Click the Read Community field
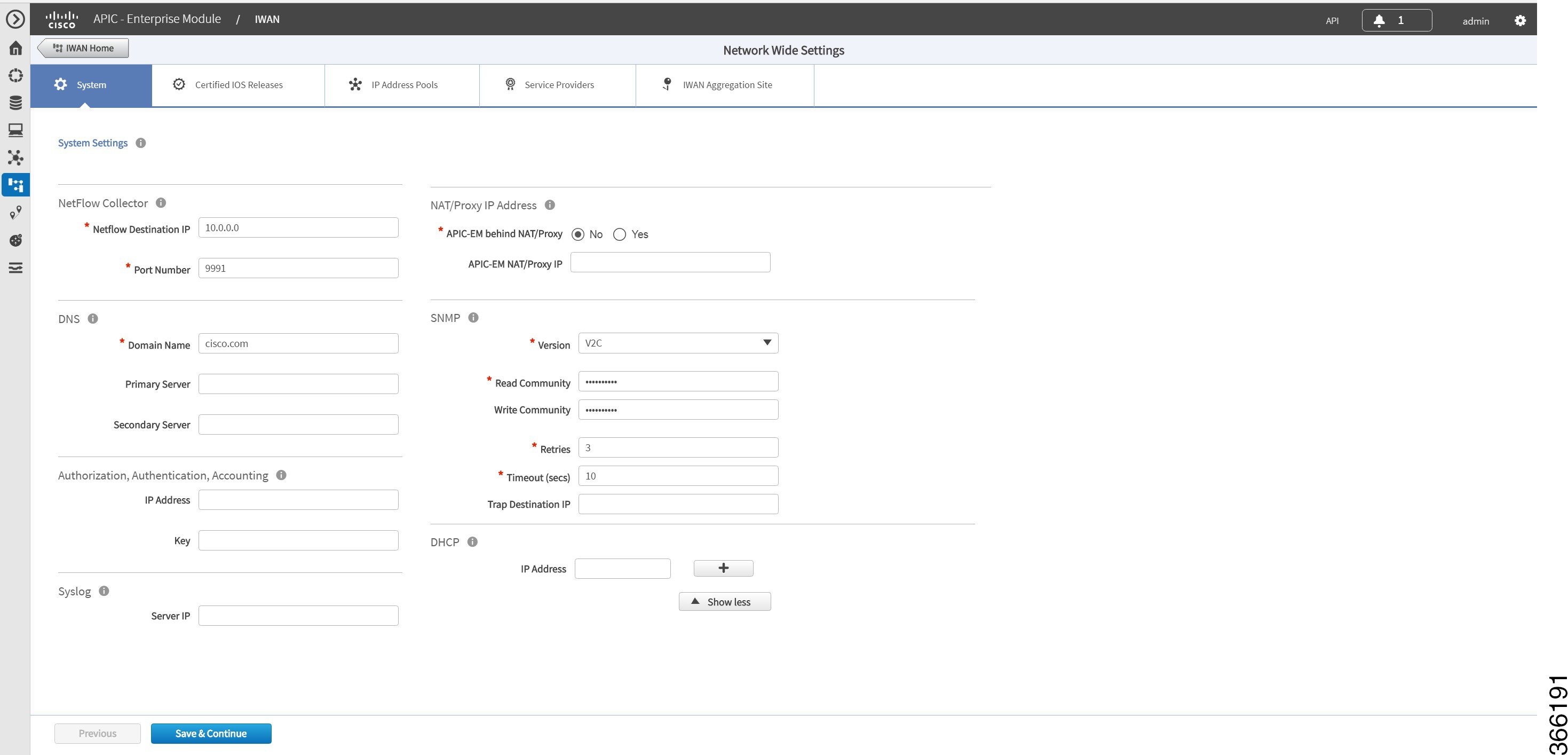This screenshot has width=1568, height=755. [x=678, y=381]
